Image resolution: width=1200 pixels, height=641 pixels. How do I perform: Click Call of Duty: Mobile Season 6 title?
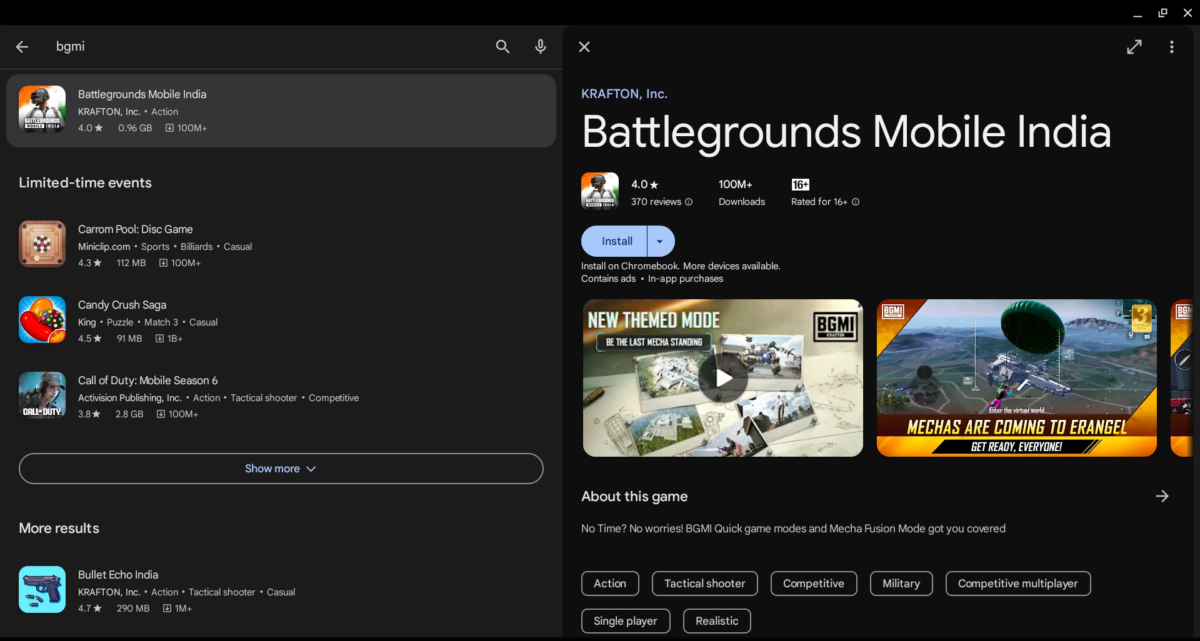point(148,380)
